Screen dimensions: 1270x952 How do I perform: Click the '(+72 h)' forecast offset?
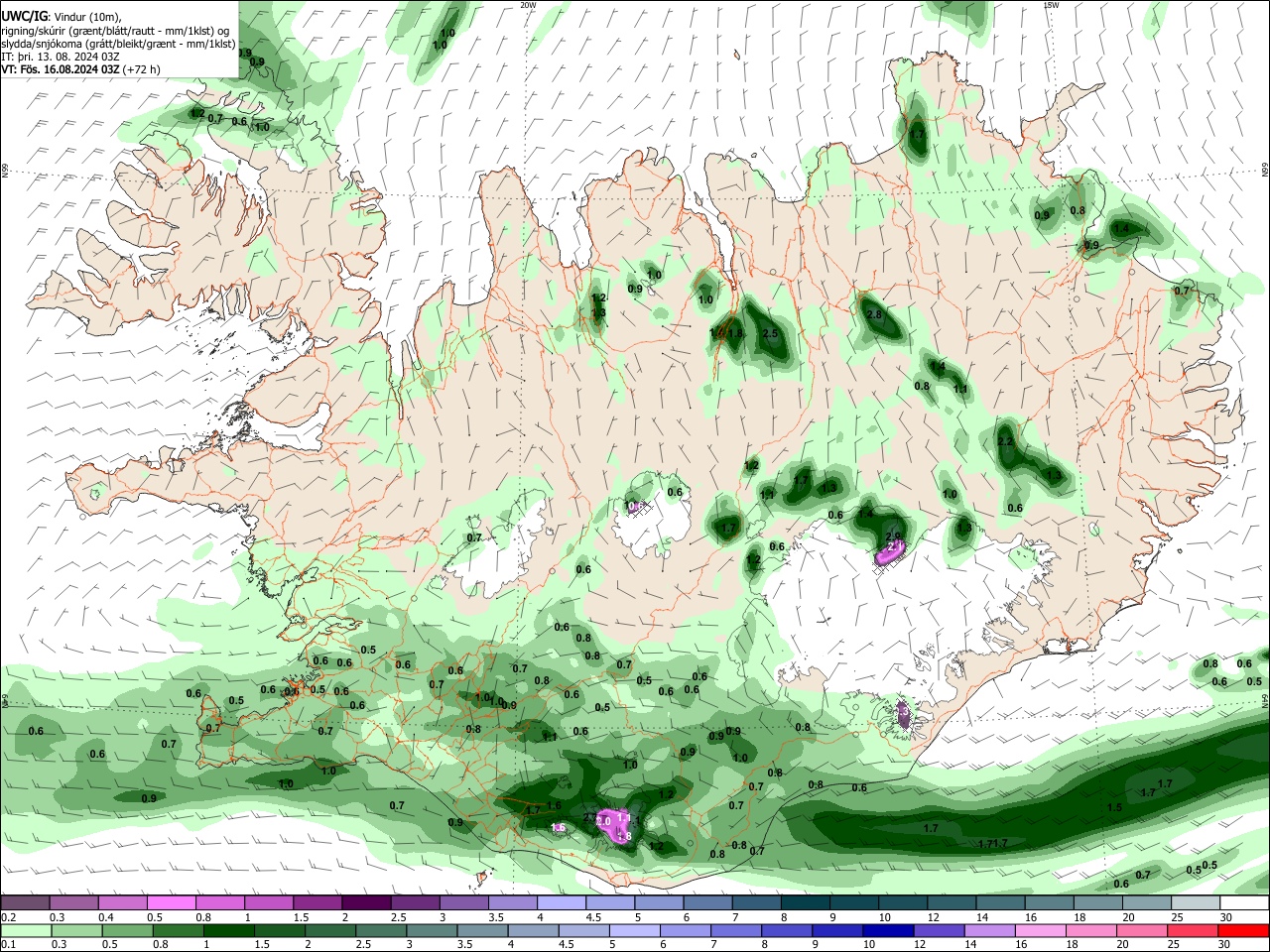(142, 69)
